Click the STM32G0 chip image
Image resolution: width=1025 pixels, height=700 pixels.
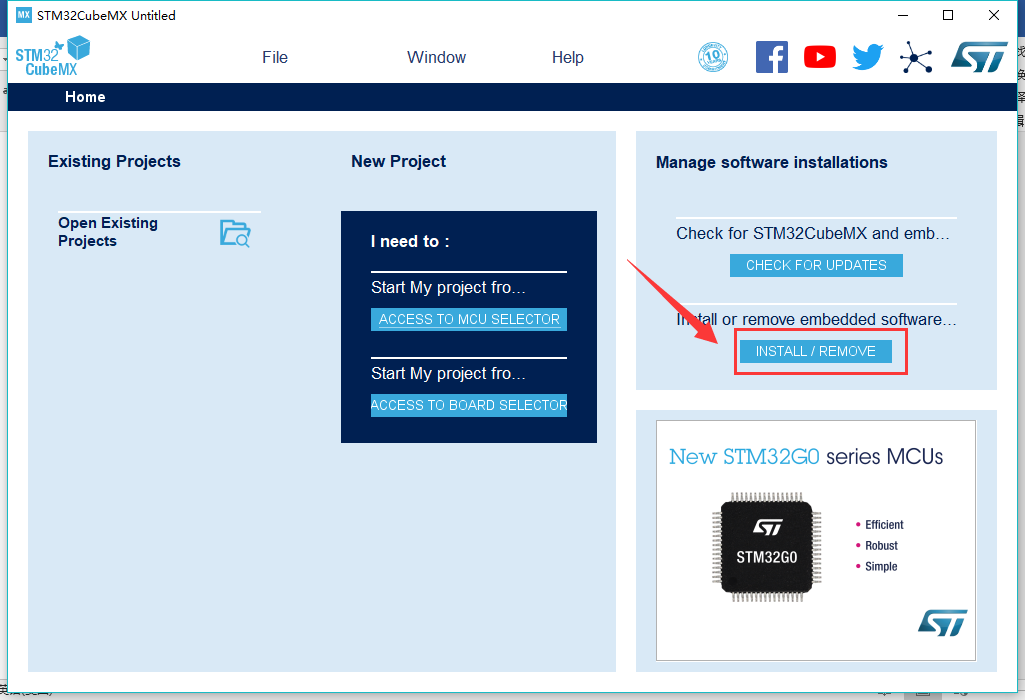point(767,547)
